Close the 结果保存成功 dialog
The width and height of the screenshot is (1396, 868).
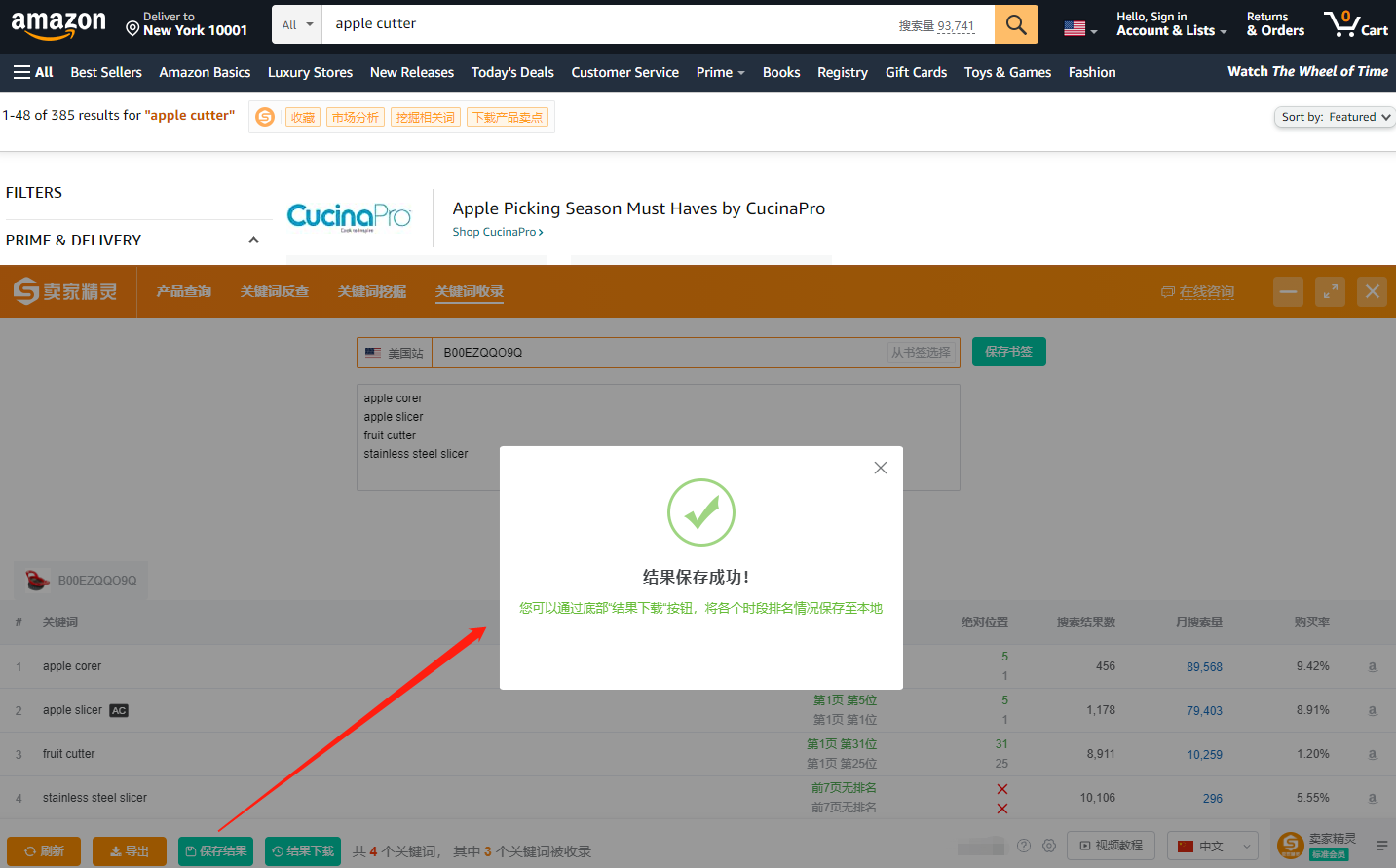click(x=881, y=468)
